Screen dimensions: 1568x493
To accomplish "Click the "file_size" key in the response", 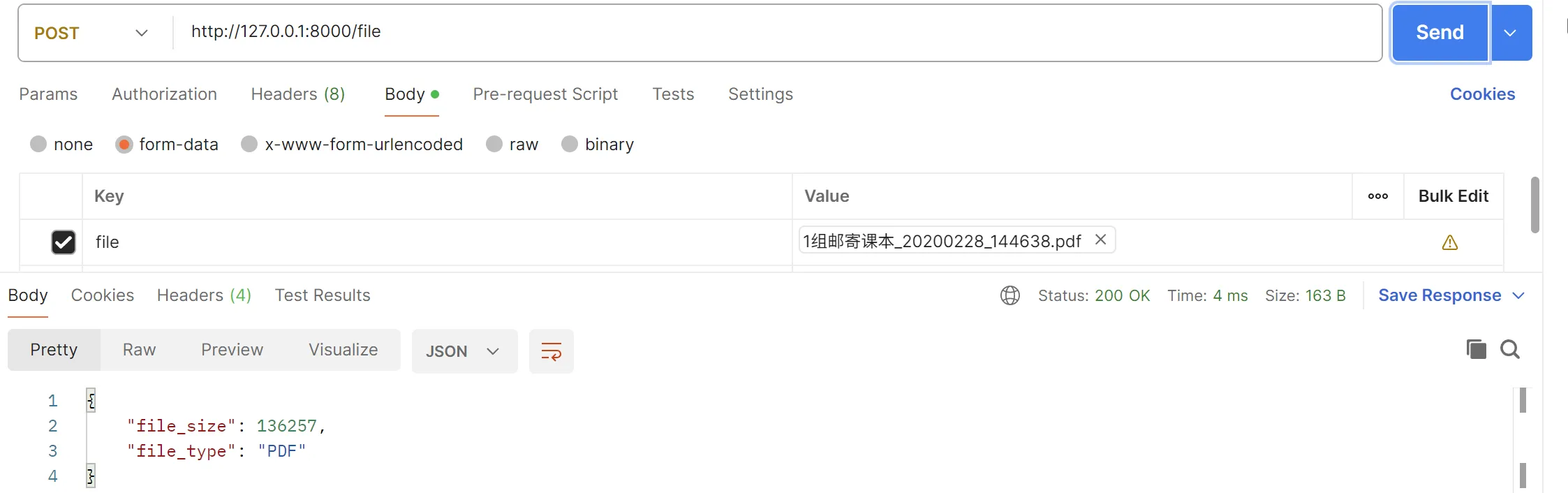I will pyautogui.click(x=182, y=426).
